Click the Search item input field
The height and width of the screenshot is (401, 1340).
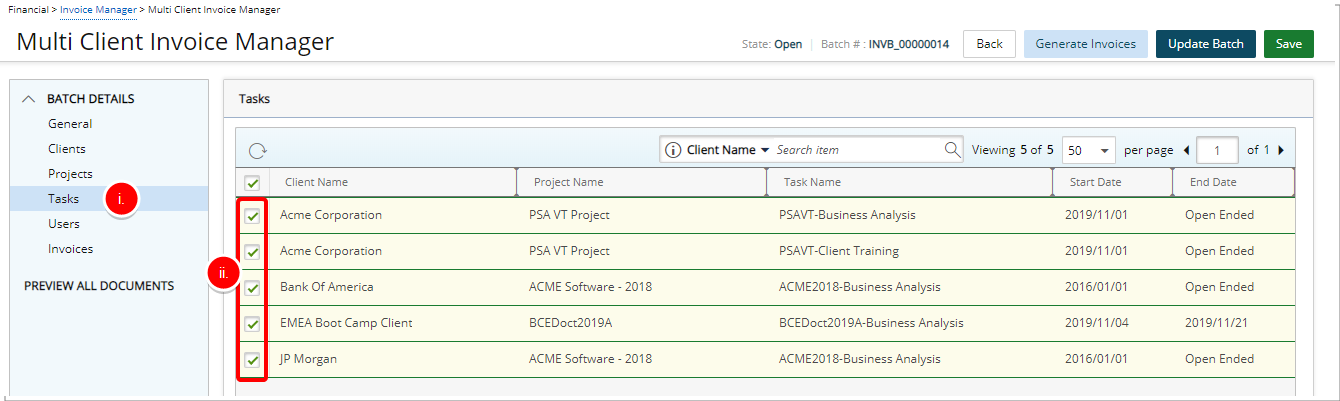pos(857,150)
